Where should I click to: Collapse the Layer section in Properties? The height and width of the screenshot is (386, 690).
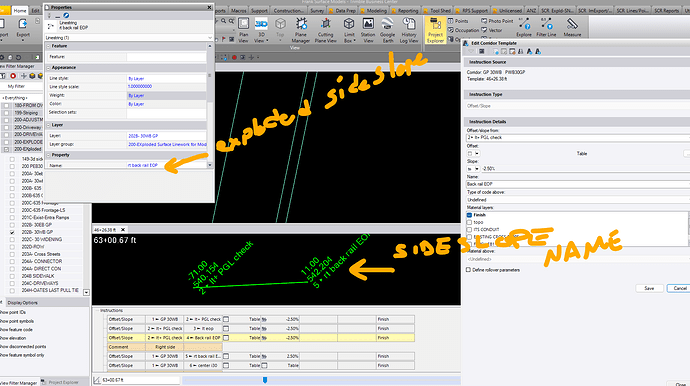click(49, 125)
